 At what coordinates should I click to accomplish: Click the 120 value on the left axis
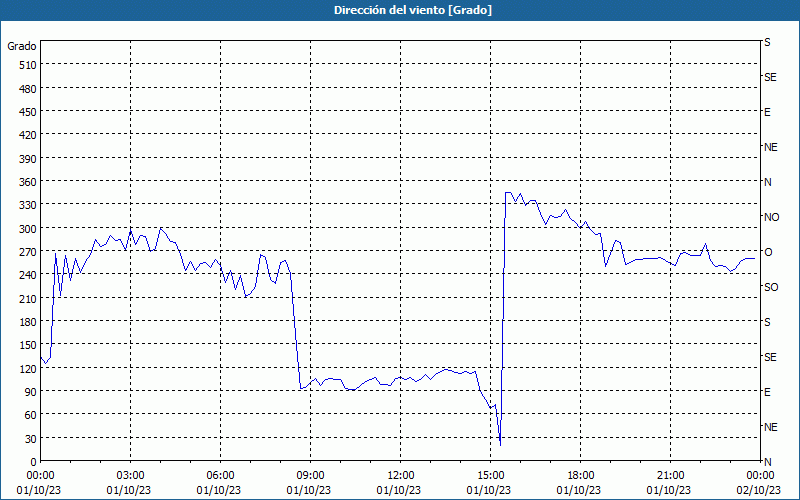click(29, 368)
